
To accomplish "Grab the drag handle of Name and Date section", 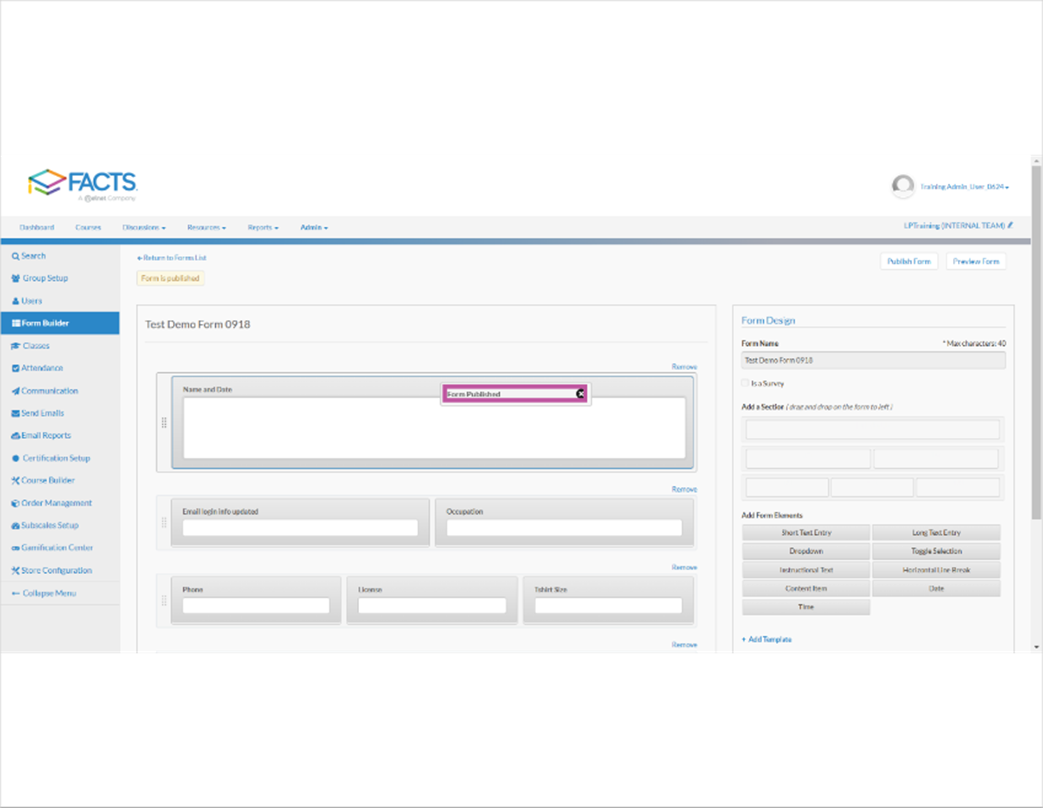I will coord(164,422).
